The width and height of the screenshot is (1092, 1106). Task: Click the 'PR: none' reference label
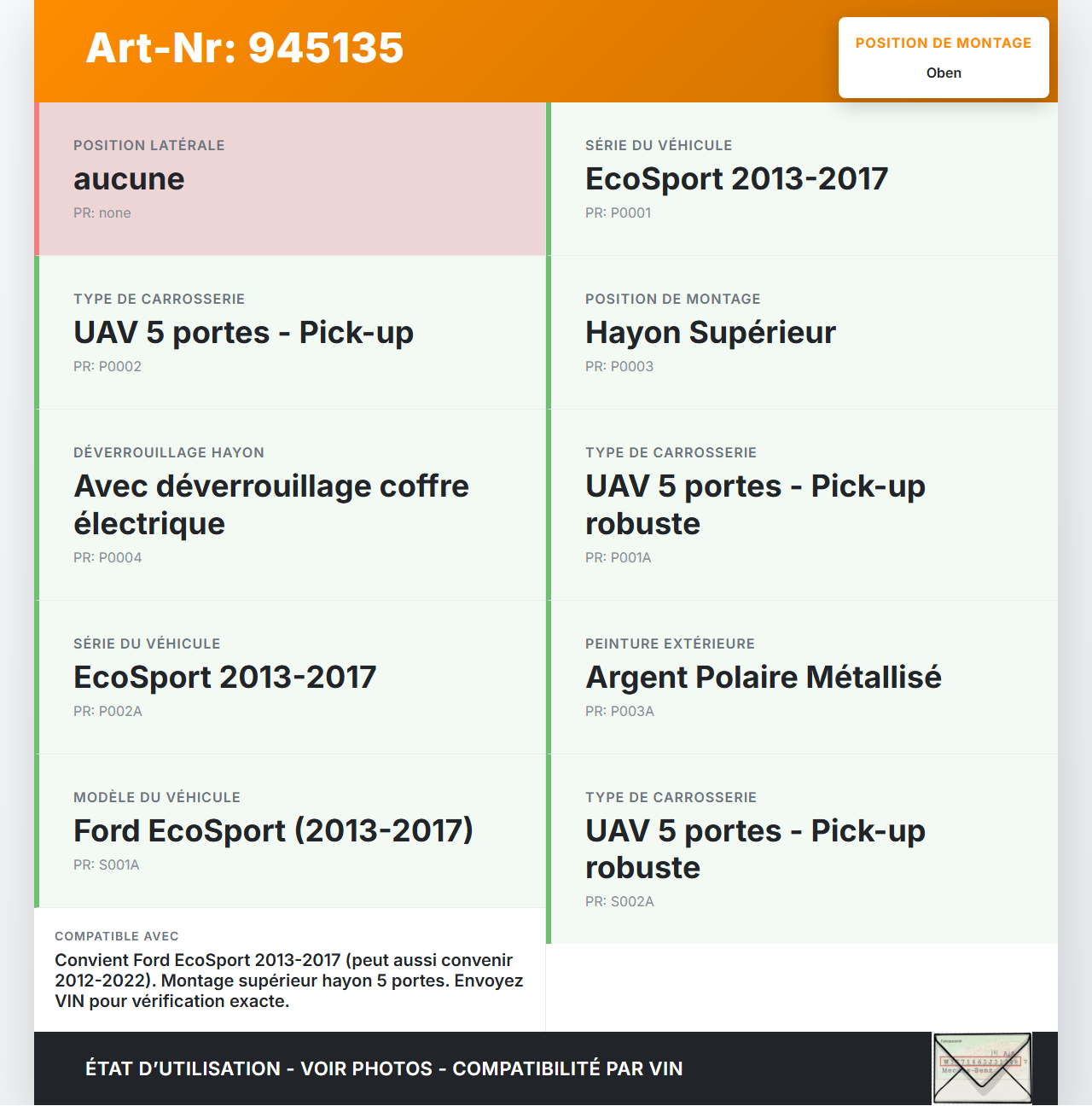click(x=102, y=213)
